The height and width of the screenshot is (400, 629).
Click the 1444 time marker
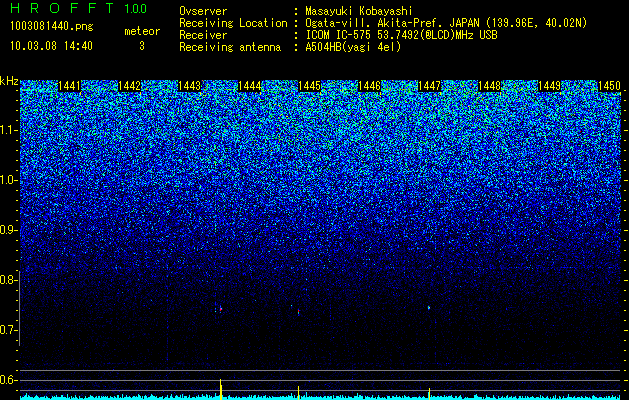[x=250, y=86]
